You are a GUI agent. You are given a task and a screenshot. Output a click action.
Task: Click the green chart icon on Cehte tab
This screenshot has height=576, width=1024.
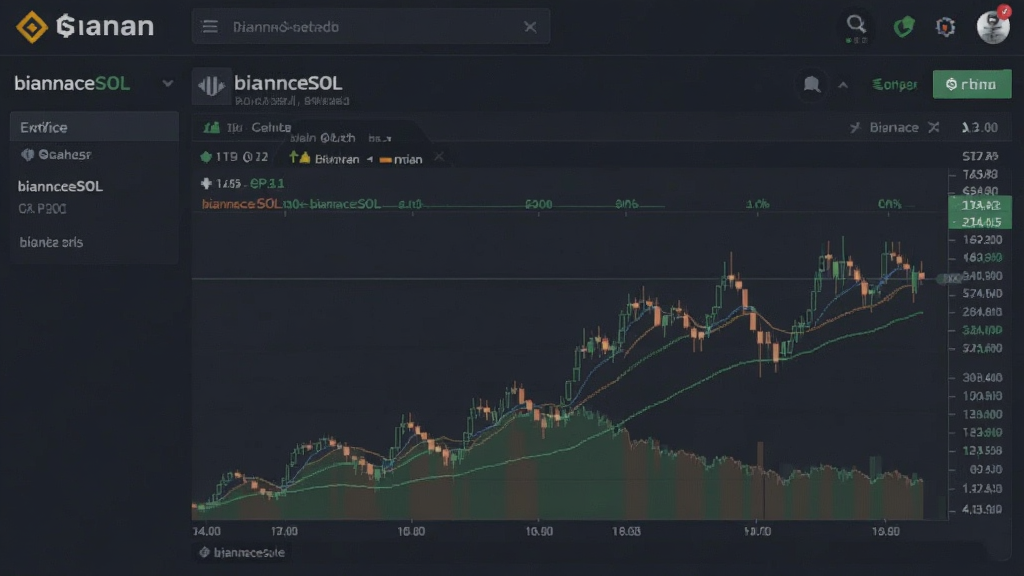tap(212, 127)
